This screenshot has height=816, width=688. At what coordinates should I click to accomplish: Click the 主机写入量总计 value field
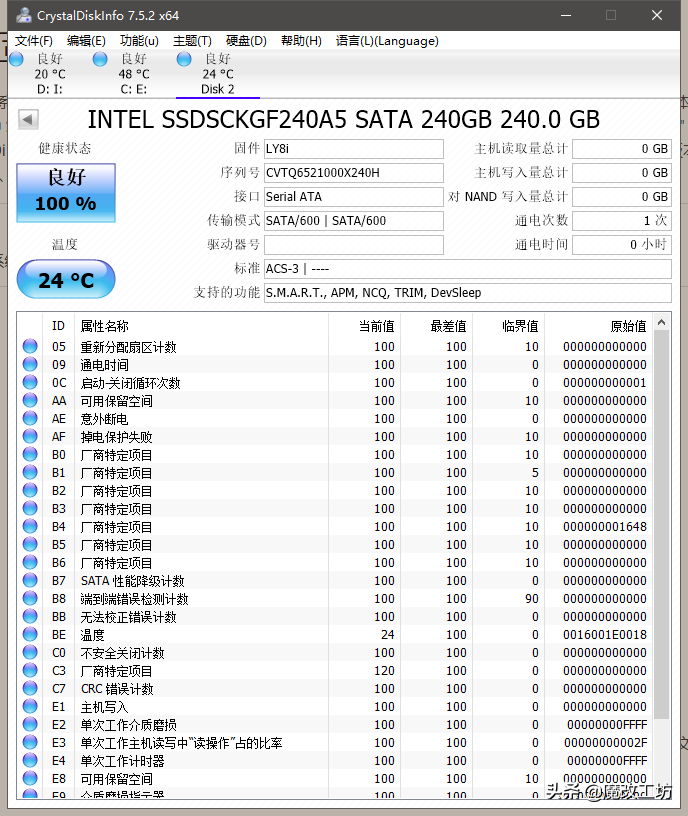pos(622,173)
